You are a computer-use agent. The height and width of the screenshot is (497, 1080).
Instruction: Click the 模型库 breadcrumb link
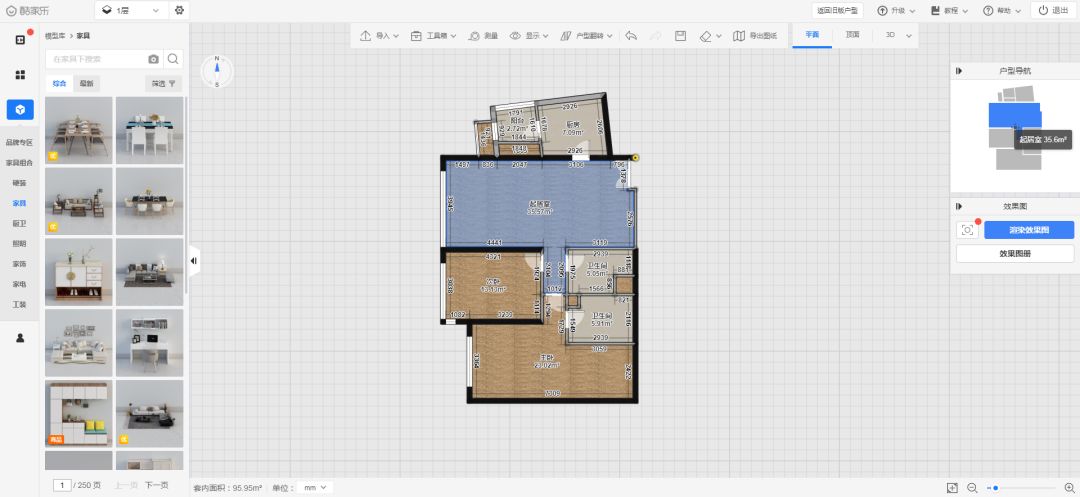pos(55,36)
